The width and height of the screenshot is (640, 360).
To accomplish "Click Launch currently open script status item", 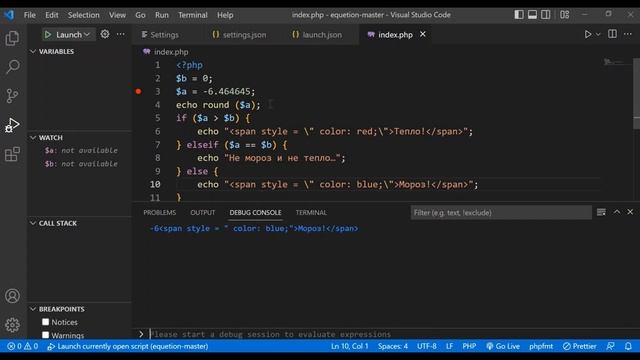I will click(128, 346).
